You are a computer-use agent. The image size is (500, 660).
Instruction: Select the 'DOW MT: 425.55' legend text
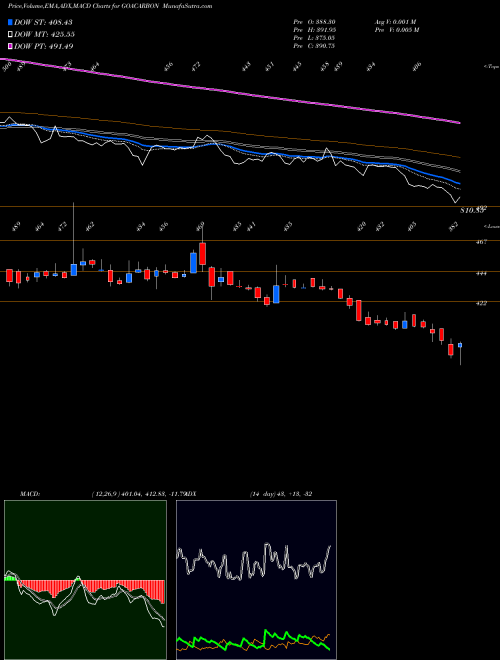tap(44, 34)
